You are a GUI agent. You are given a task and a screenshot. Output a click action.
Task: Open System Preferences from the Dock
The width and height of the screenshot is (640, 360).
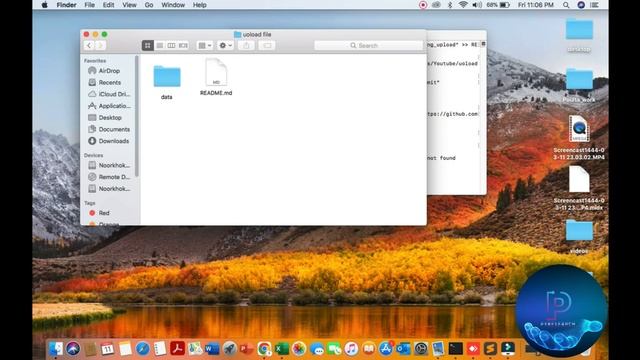[x=421, y=349]
